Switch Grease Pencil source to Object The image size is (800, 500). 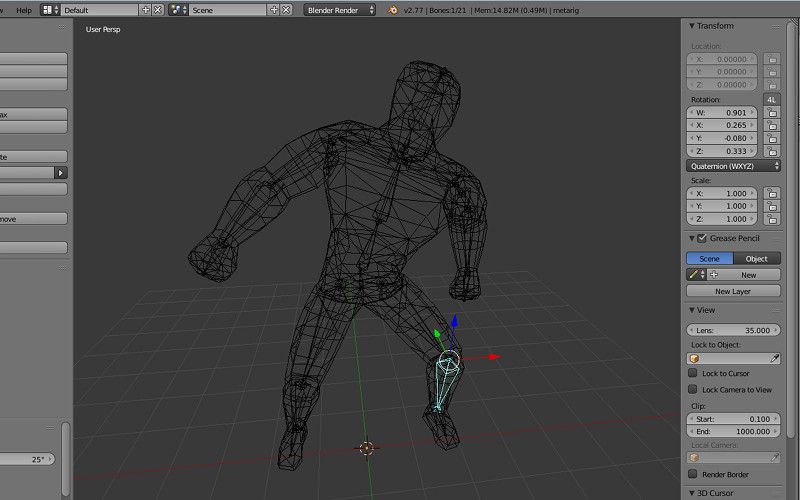(x=757, y=258)
